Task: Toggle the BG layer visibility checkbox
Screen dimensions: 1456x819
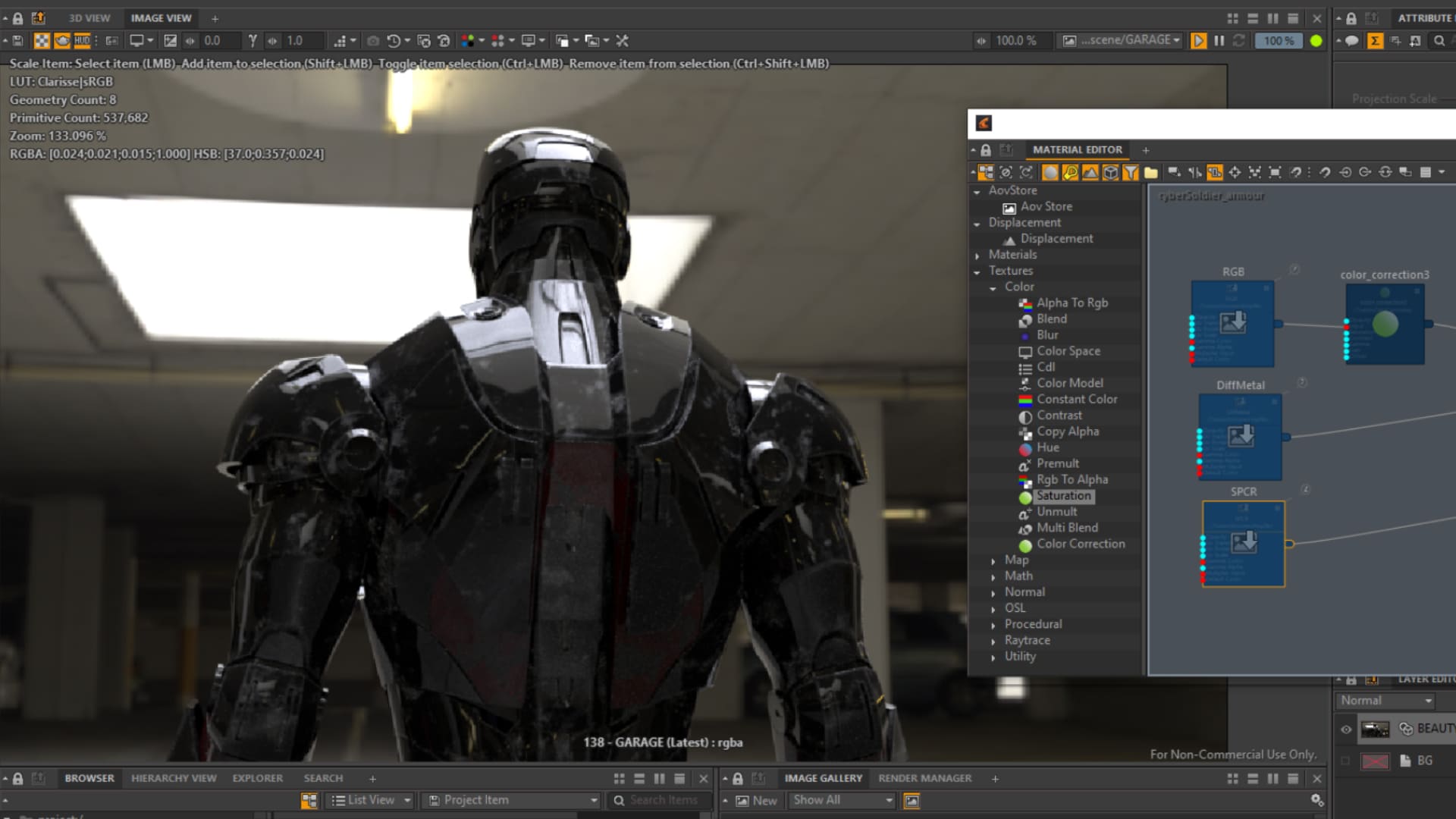Action: [x=1346, y=761]
